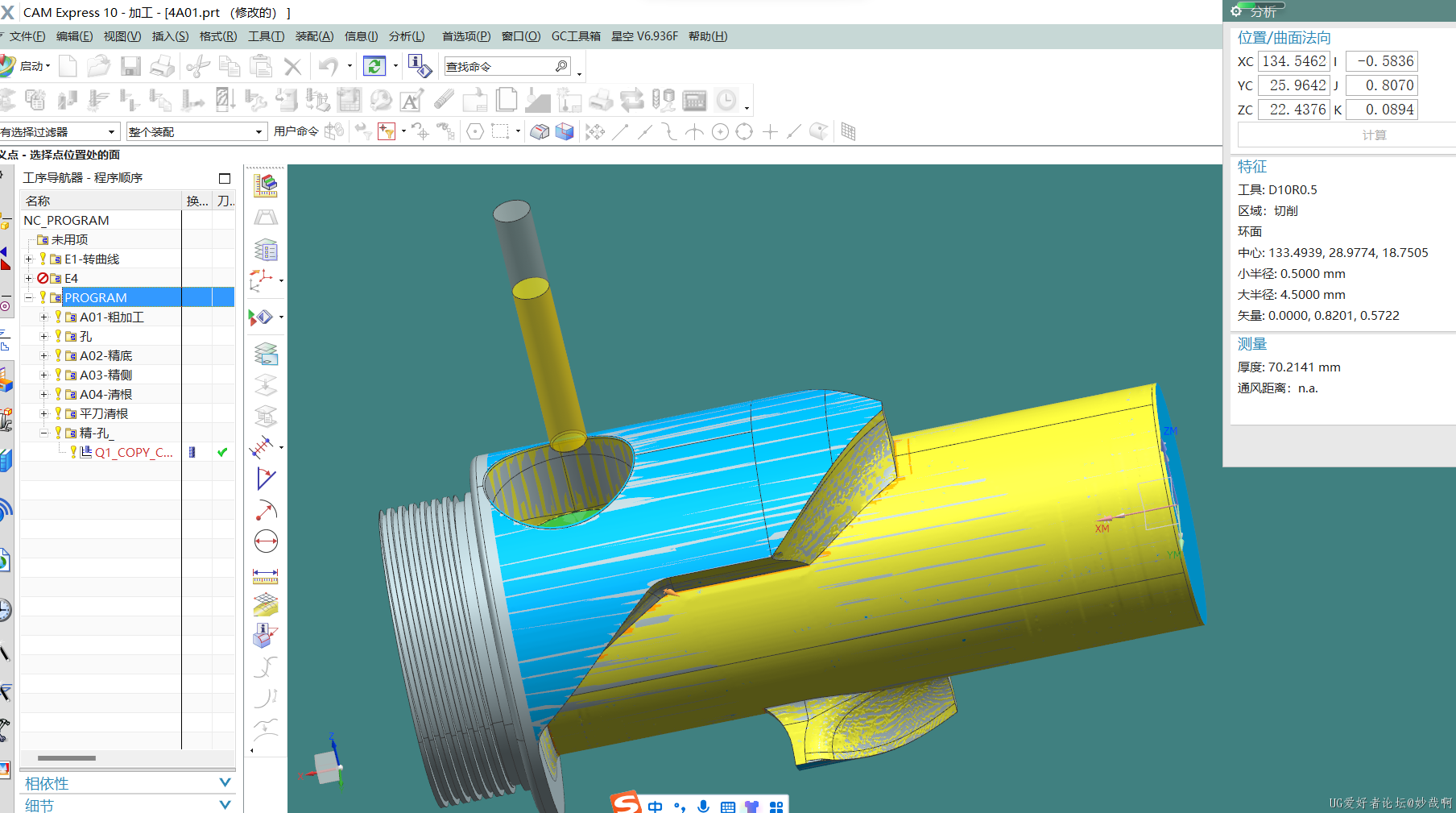Screen dimensions: 1456x813
Task: Toggle the point on face snap icon
Action: [x=818, y=131]
